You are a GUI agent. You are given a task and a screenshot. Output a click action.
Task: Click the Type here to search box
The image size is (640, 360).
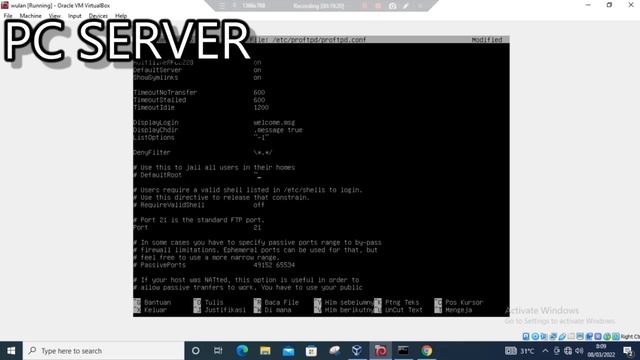104,351
